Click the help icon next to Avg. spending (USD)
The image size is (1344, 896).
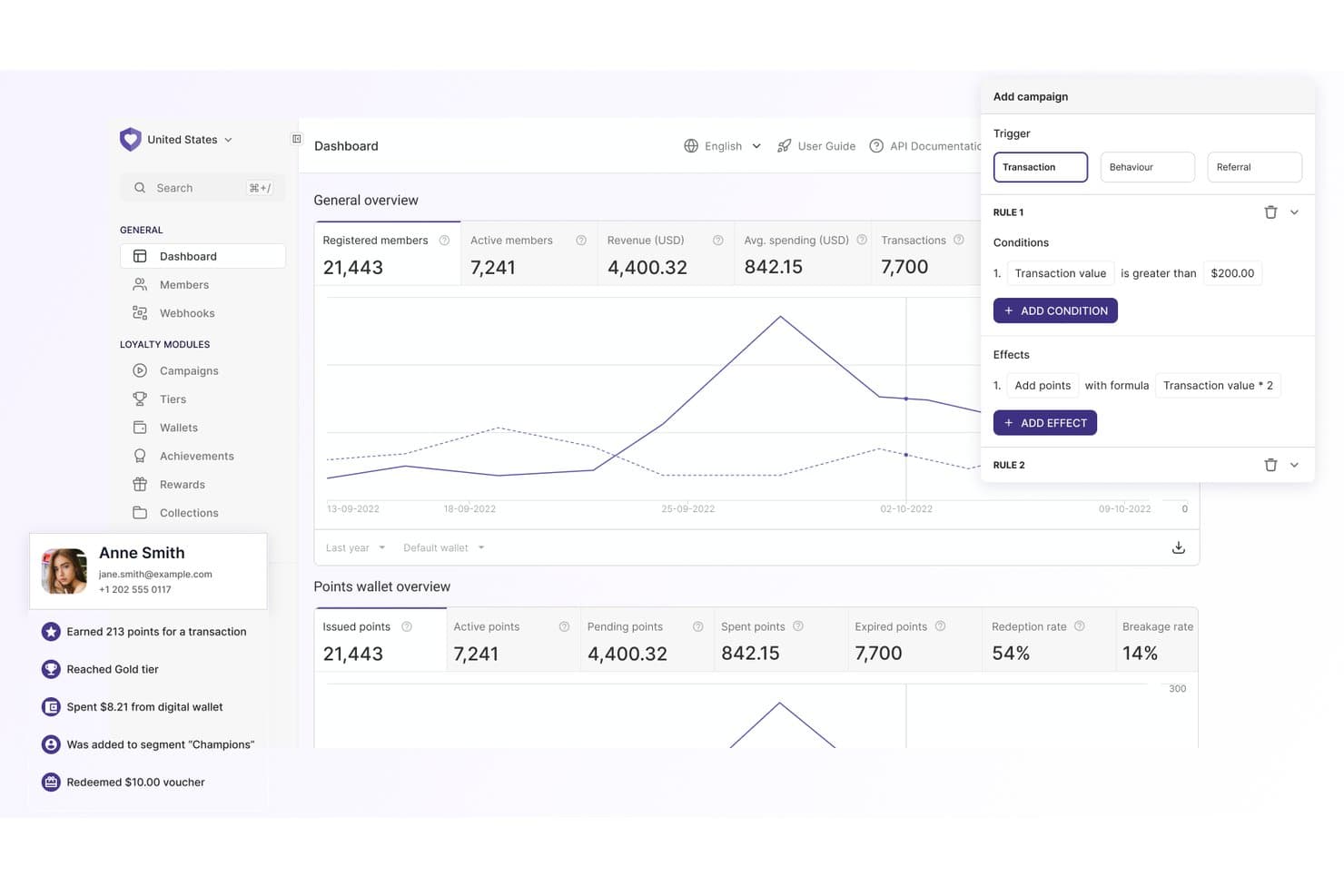tap(862, 241)
